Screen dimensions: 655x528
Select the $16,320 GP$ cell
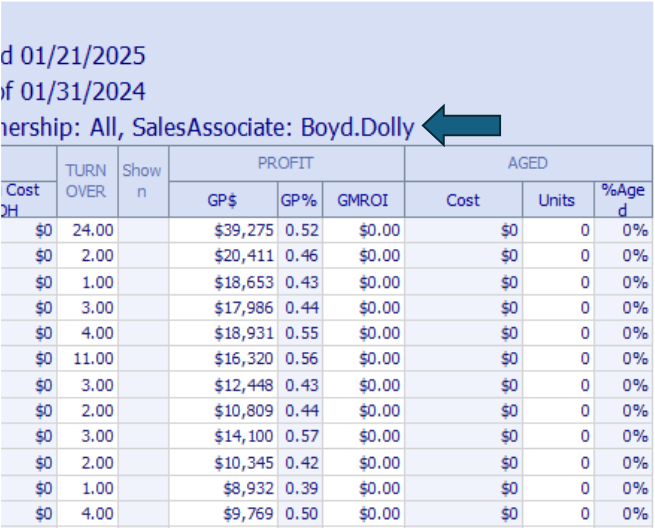tap(223, 359)
